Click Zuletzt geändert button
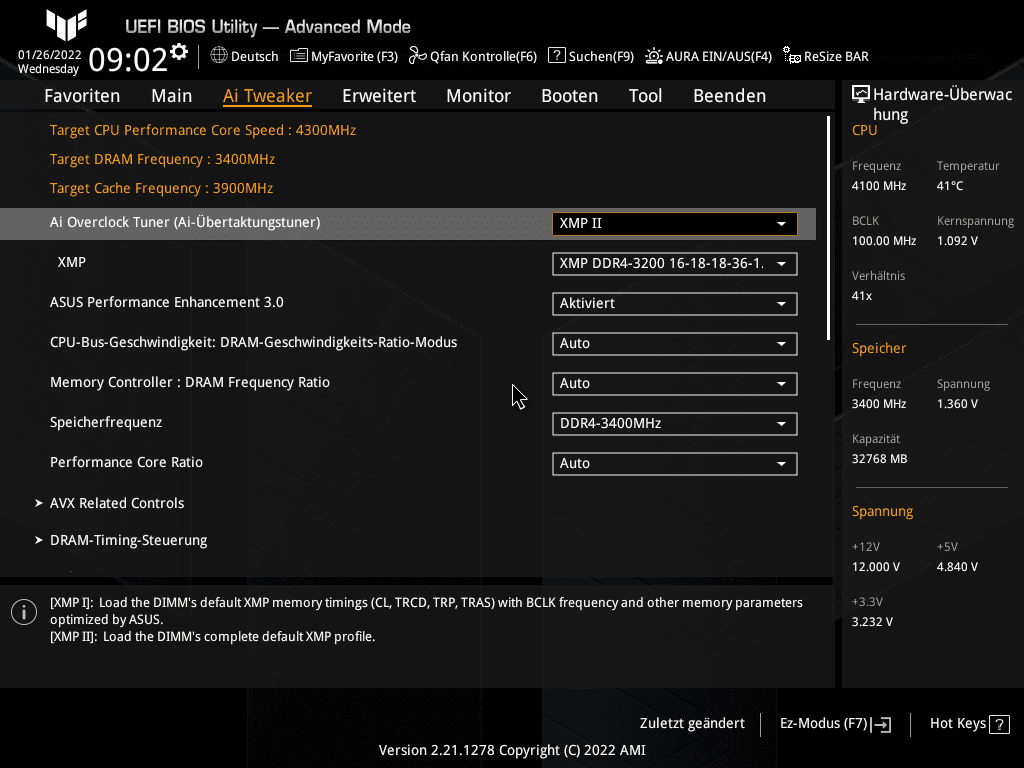 (x=692, y=723)
